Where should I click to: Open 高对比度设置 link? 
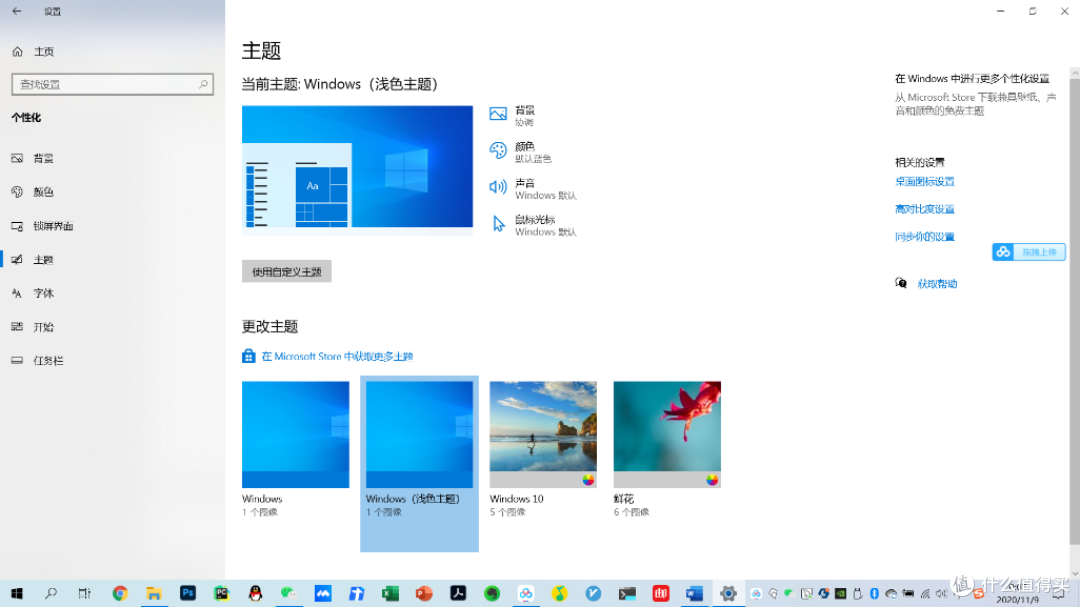pos(924,209)
